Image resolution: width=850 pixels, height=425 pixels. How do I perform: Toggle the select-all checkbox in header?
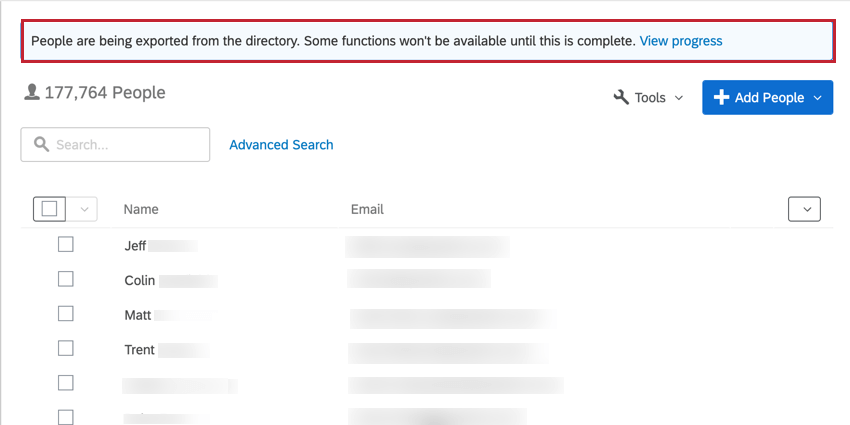click(x=49, y=209)
